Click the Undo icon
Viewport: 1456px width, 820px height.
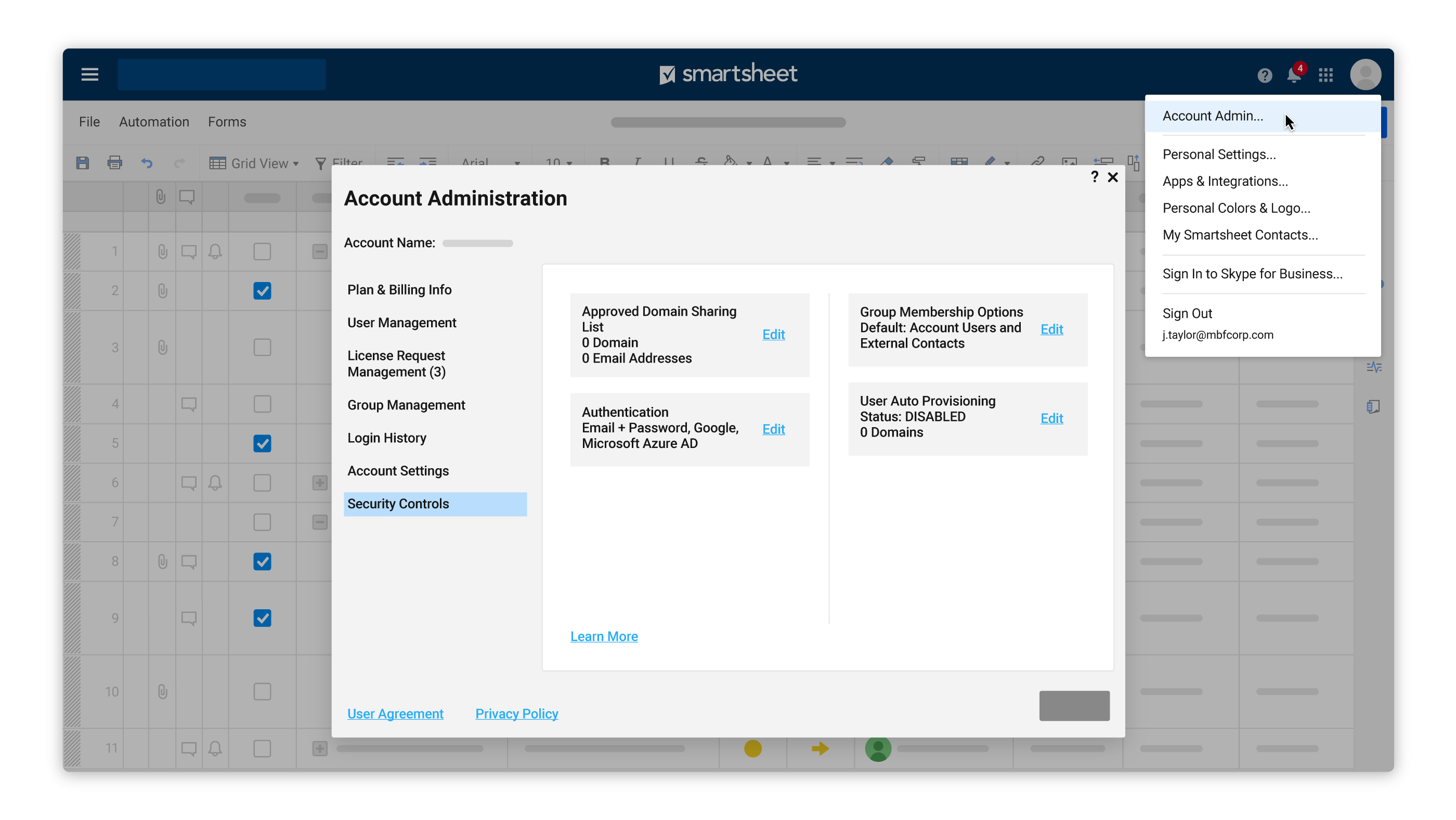click(147, 163)
